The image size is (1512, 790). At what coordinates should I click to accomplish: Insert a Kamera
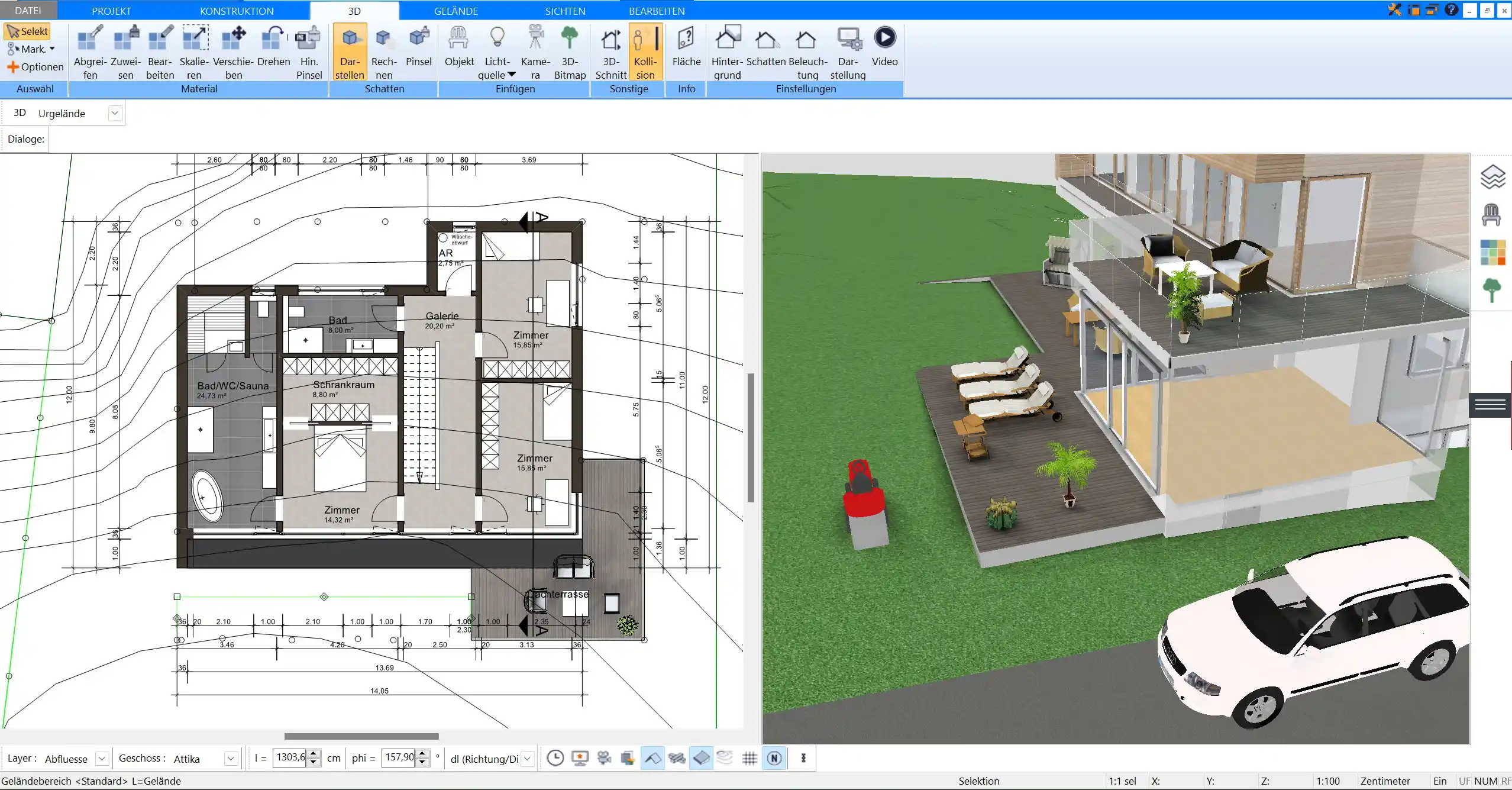[535, 52]
